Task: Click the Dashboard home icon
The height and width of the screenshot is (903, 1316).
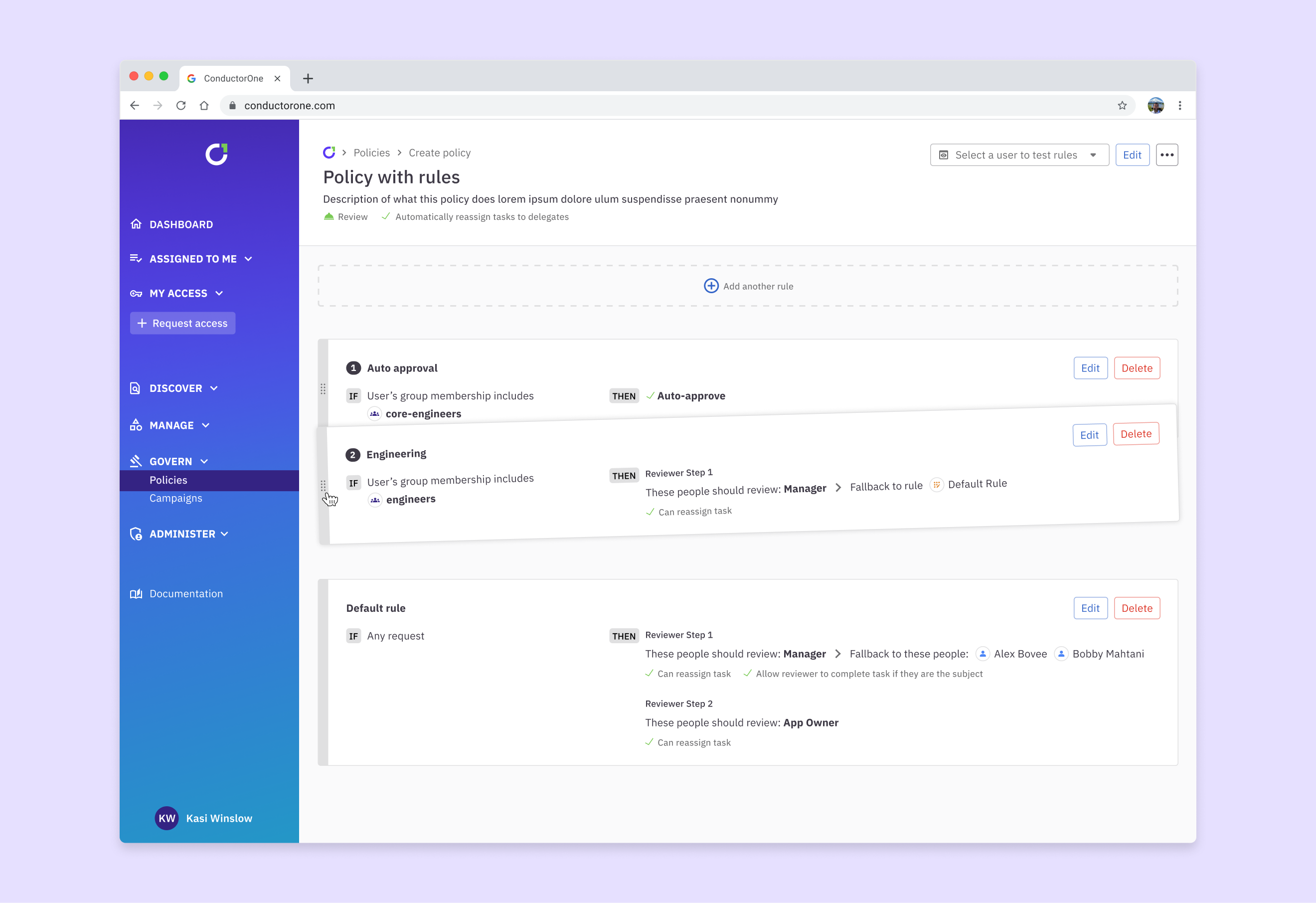Action: coord(136,224)
